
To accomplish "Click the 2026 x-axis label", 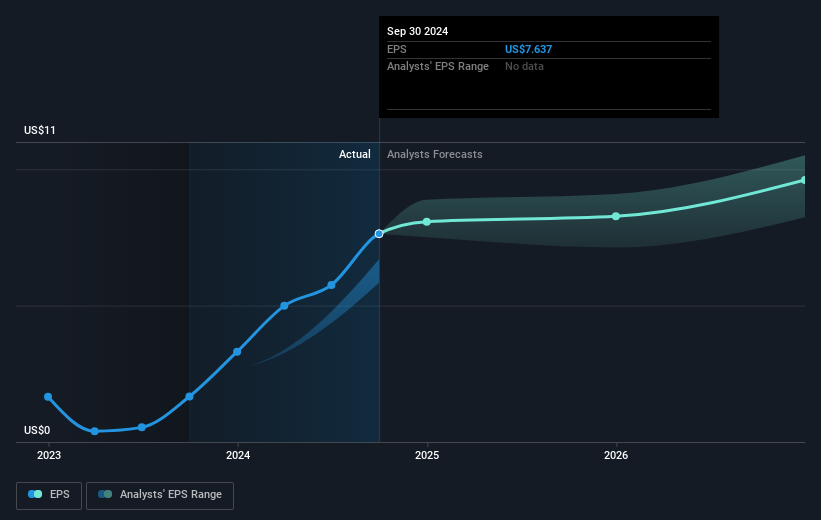I will tap(616, 456).
